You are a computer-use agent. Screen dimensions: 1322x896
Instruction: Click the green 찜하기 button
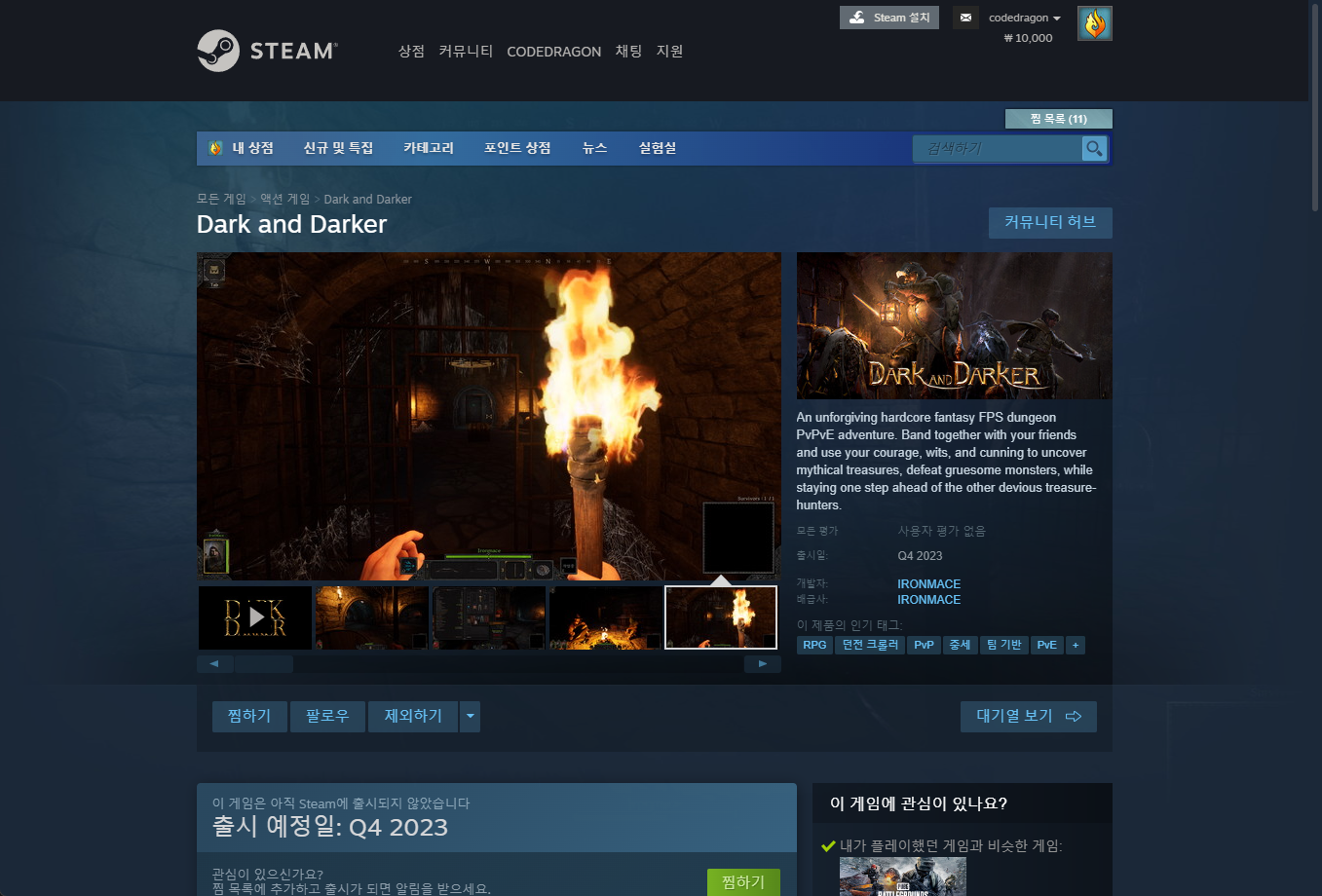click(x=743, y=882)
